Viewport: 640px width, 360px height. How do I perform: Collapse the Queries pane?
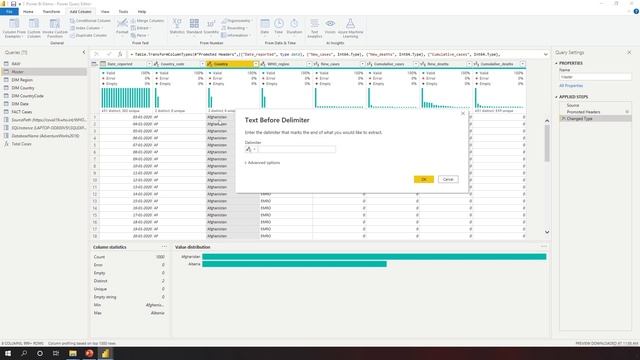84,52
